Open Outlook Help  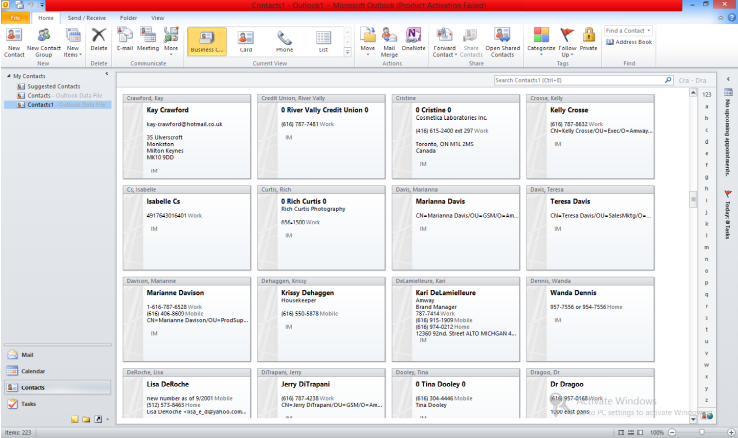click(732, 18)
